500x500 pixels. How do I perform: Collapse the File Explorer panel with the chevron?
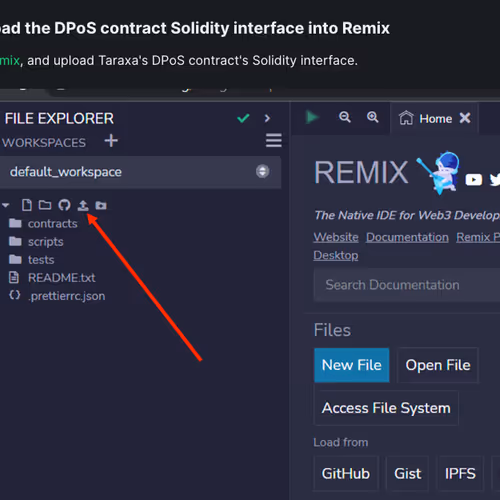tap(267, 118)
